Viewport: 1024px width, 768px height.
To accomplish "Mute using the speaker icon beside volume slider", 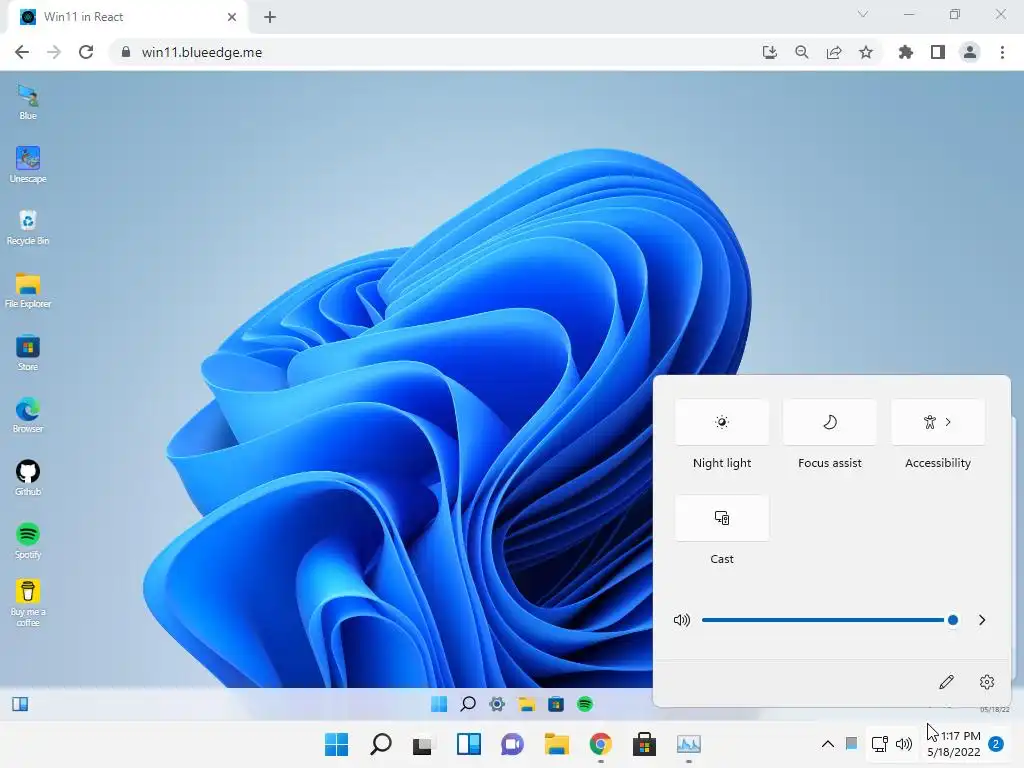I will [682, 620].
